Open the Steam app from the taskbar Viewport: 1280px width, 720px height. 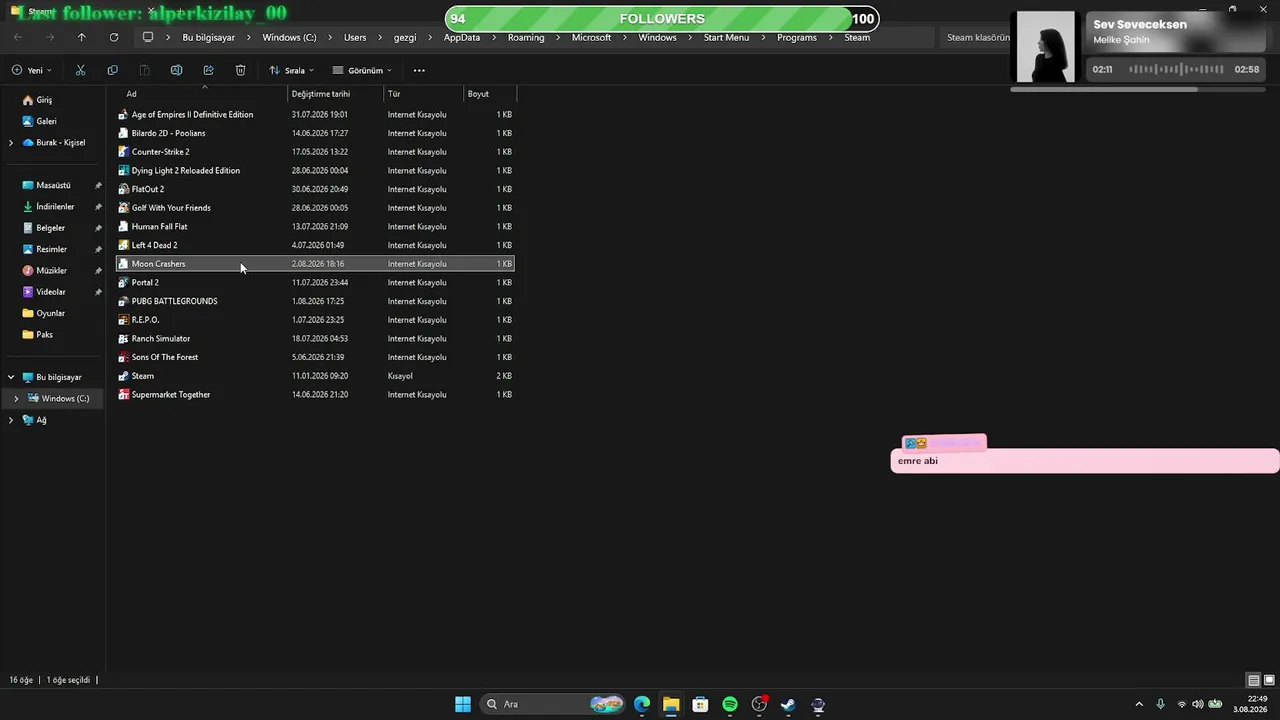click(x=788, y=704)
